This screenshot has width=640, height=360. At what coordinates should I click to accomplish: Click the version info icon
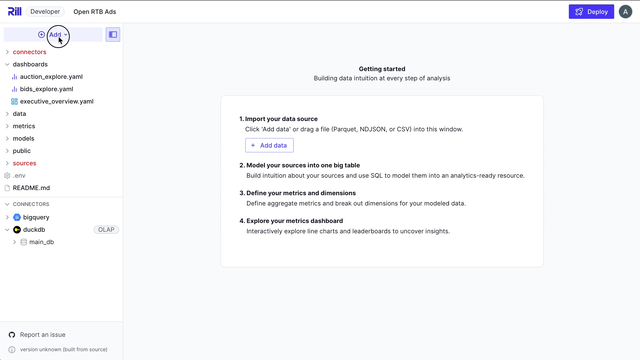12,349
